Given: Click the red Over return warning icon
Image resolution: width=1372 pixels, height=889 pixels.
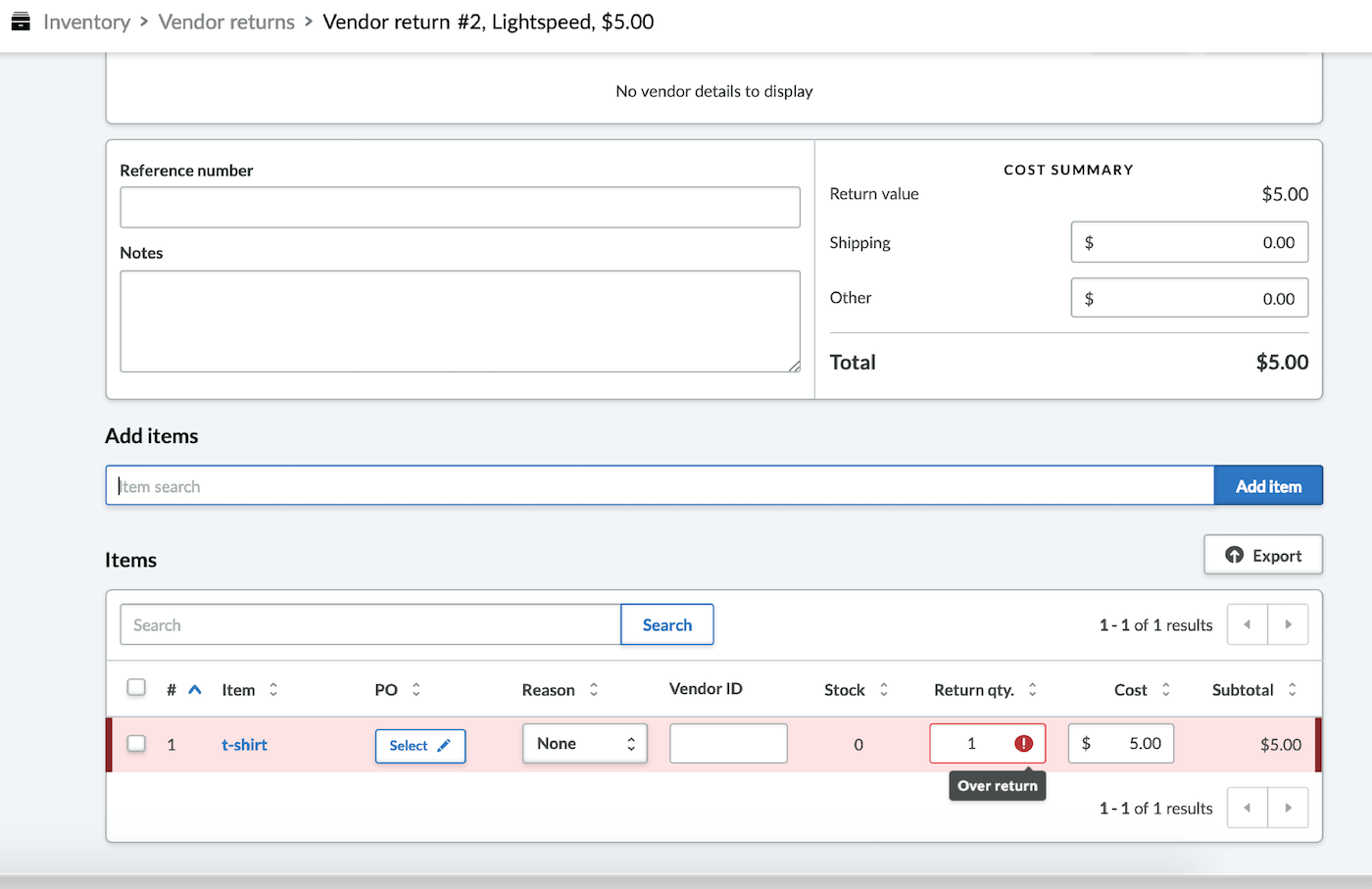Looking at the screenshot, I should click(1023, 744).
